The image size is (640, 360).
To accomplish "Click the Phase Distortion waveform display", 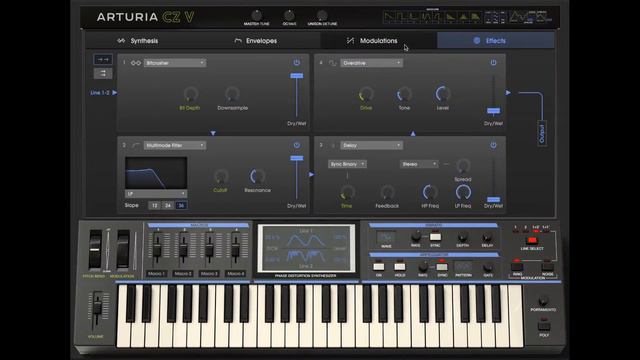I will [x=306, y=248].
